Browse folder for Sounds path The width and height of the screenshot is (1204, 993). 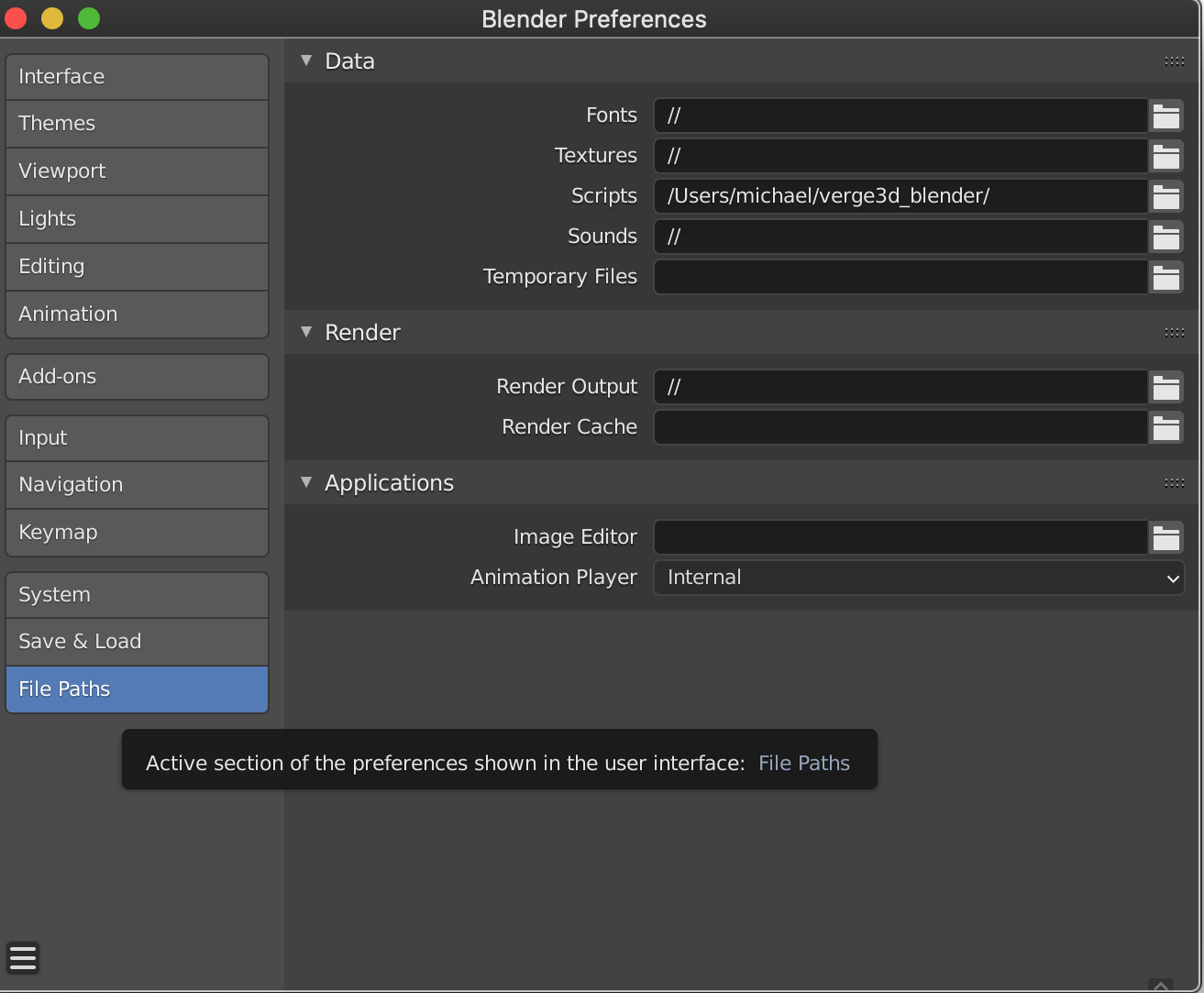pyautogui.click(x=1165, y=237)
